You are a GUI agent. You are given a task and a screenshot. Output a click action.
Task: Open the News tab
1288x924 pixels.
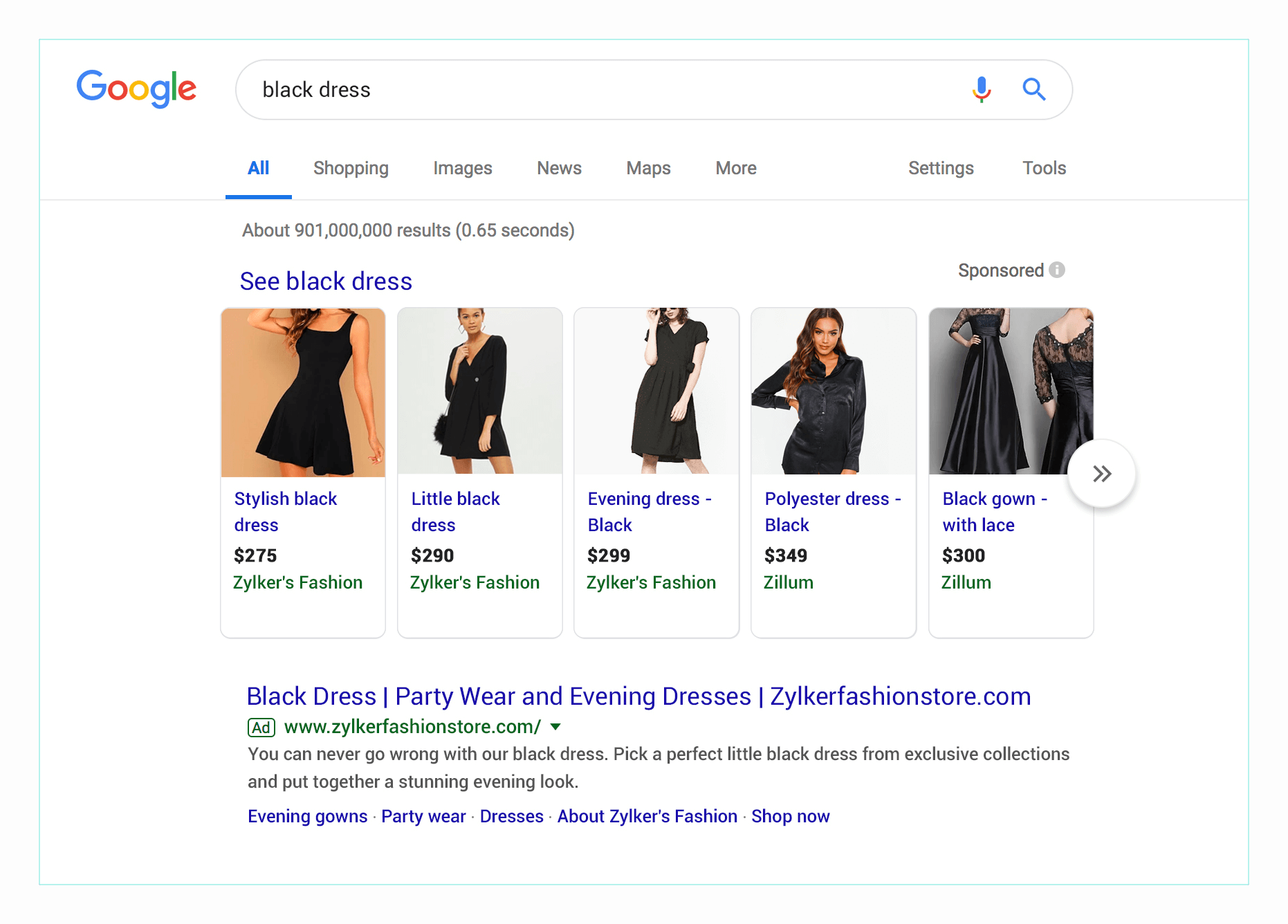point(559,168)
